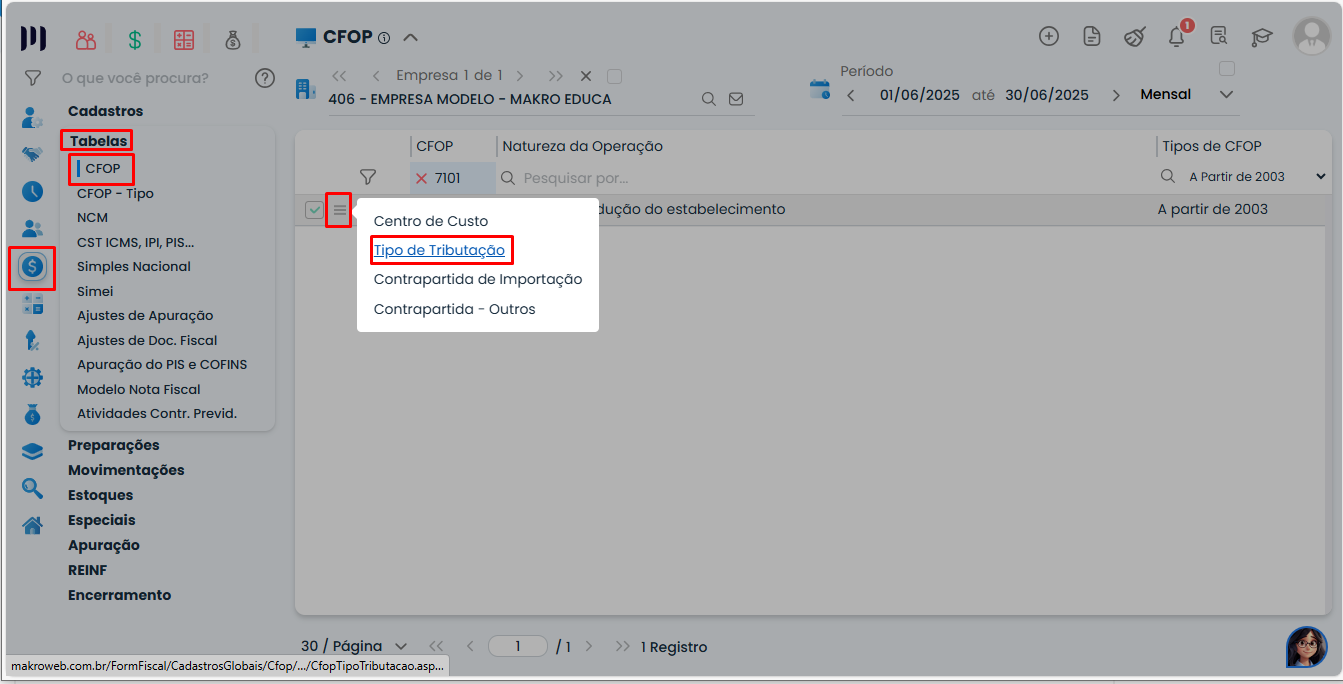1343x684 pixels.
Task: Select the fiscal dollar coin sidebar icon
Action: (32, 267)
